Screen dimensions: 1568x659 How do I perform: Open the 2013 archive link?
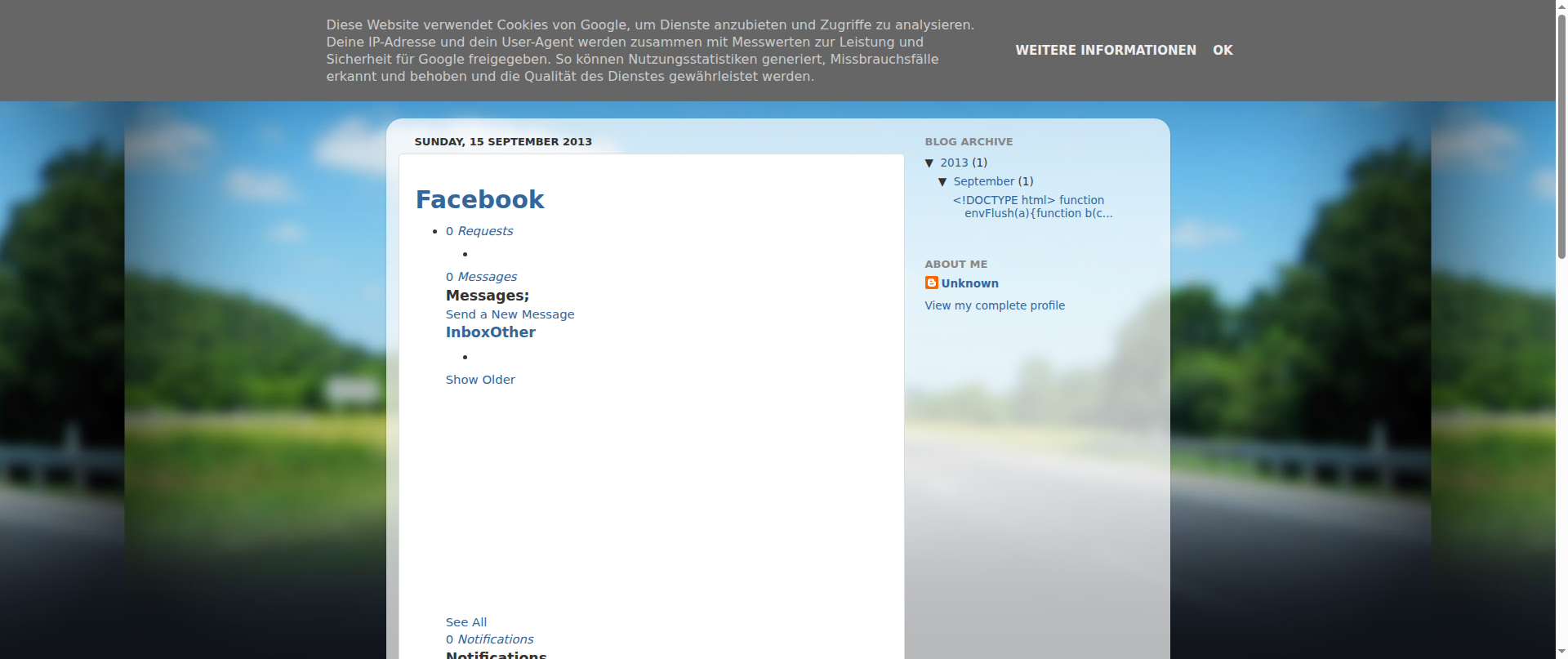point(954,163)
